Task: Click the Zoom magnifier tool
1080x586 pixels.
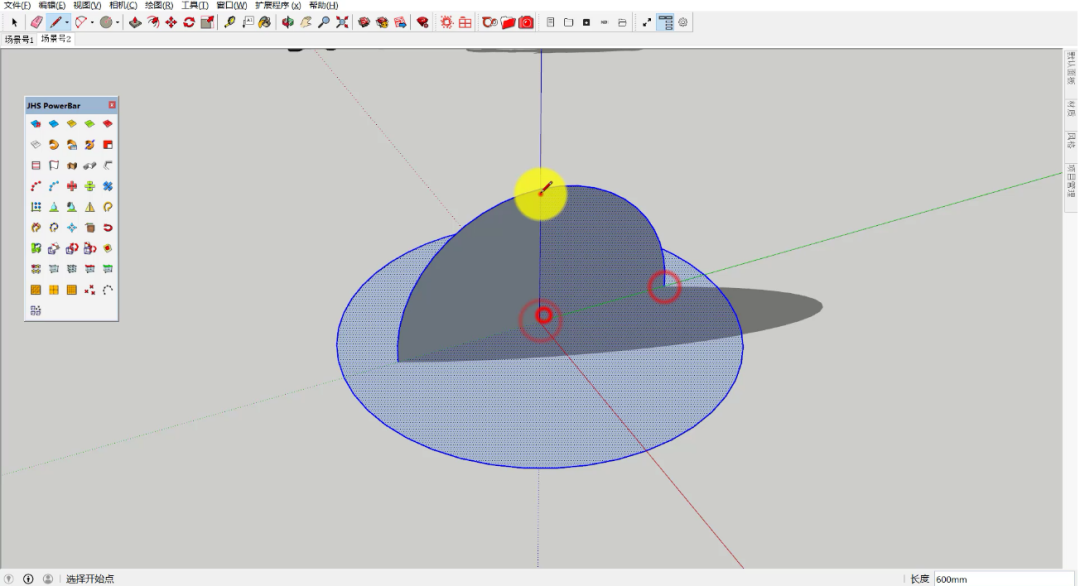Action: click(324, 23)
